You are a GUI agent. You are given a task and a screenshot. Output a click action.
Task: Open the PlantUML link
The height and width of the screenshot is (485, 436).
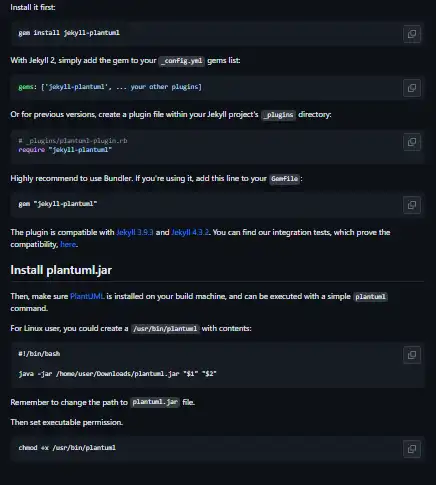click(87, 296)
